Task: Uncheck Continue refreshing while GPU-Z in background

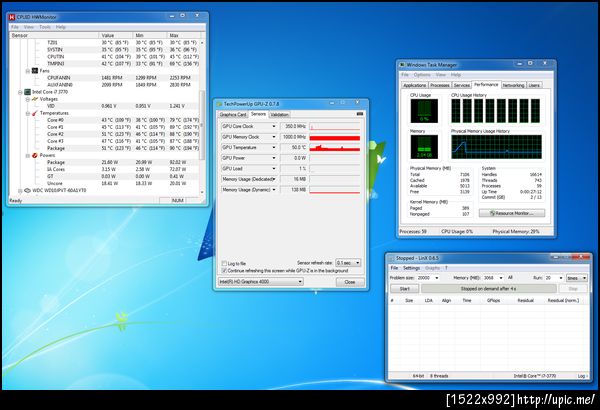Action: pos(224,271)
